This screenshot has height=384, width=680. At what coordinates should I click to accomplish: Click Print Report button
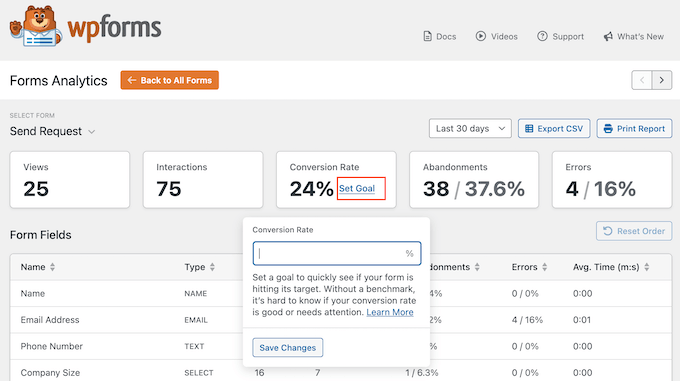coord(634,128)
